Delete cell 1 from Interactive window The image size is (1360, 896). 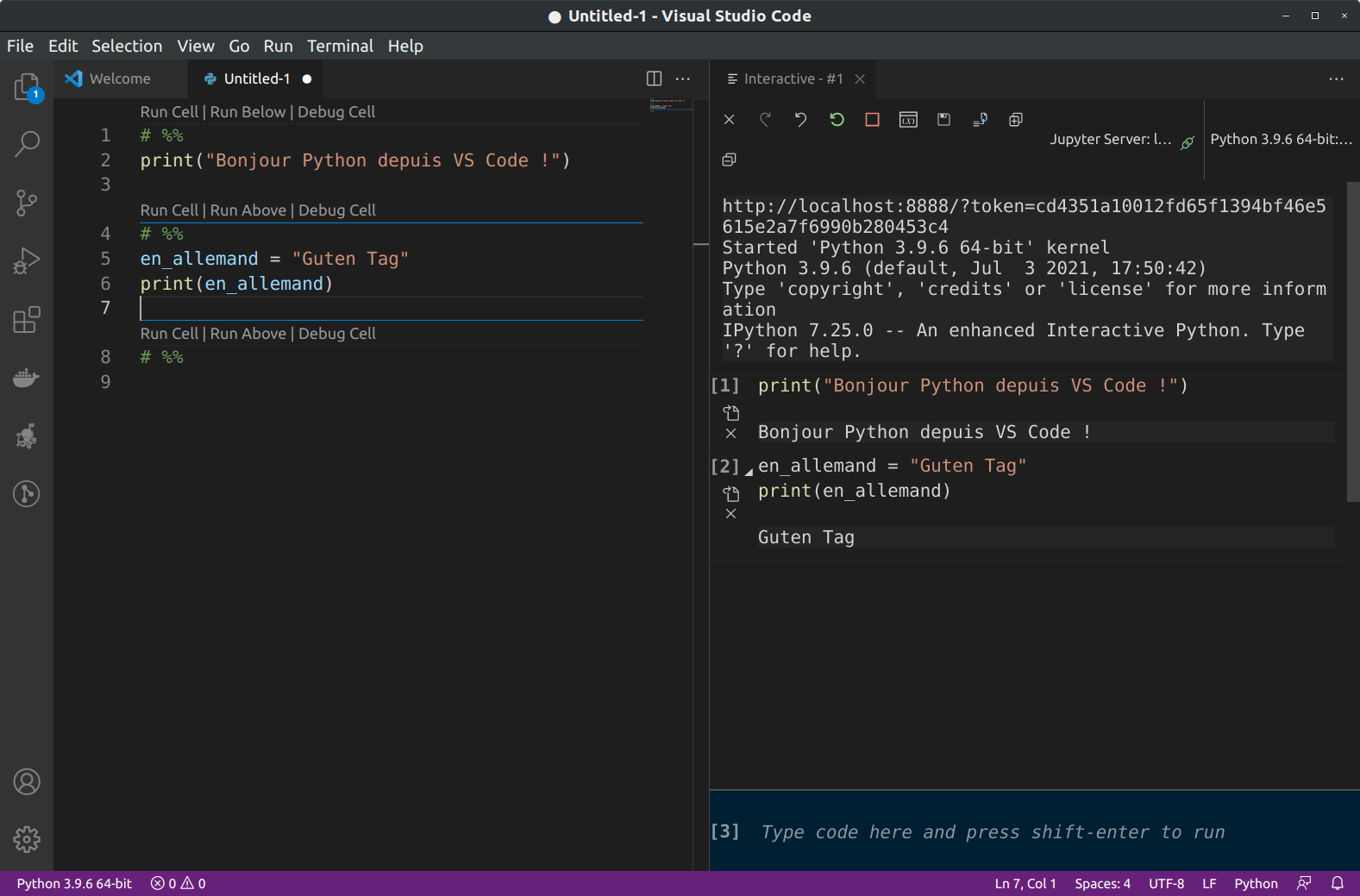(731, 433)
